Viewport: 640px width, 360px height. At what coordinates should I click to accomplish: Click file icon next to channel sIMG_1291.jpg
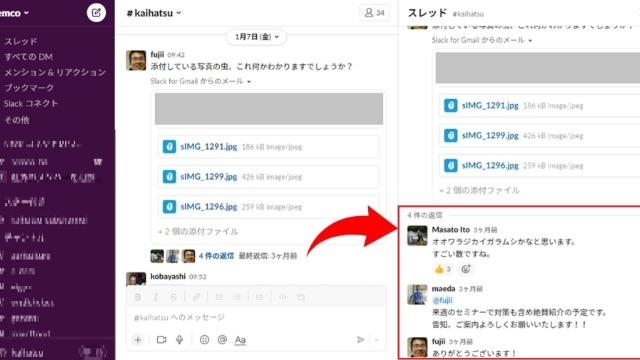coord(169,147)
